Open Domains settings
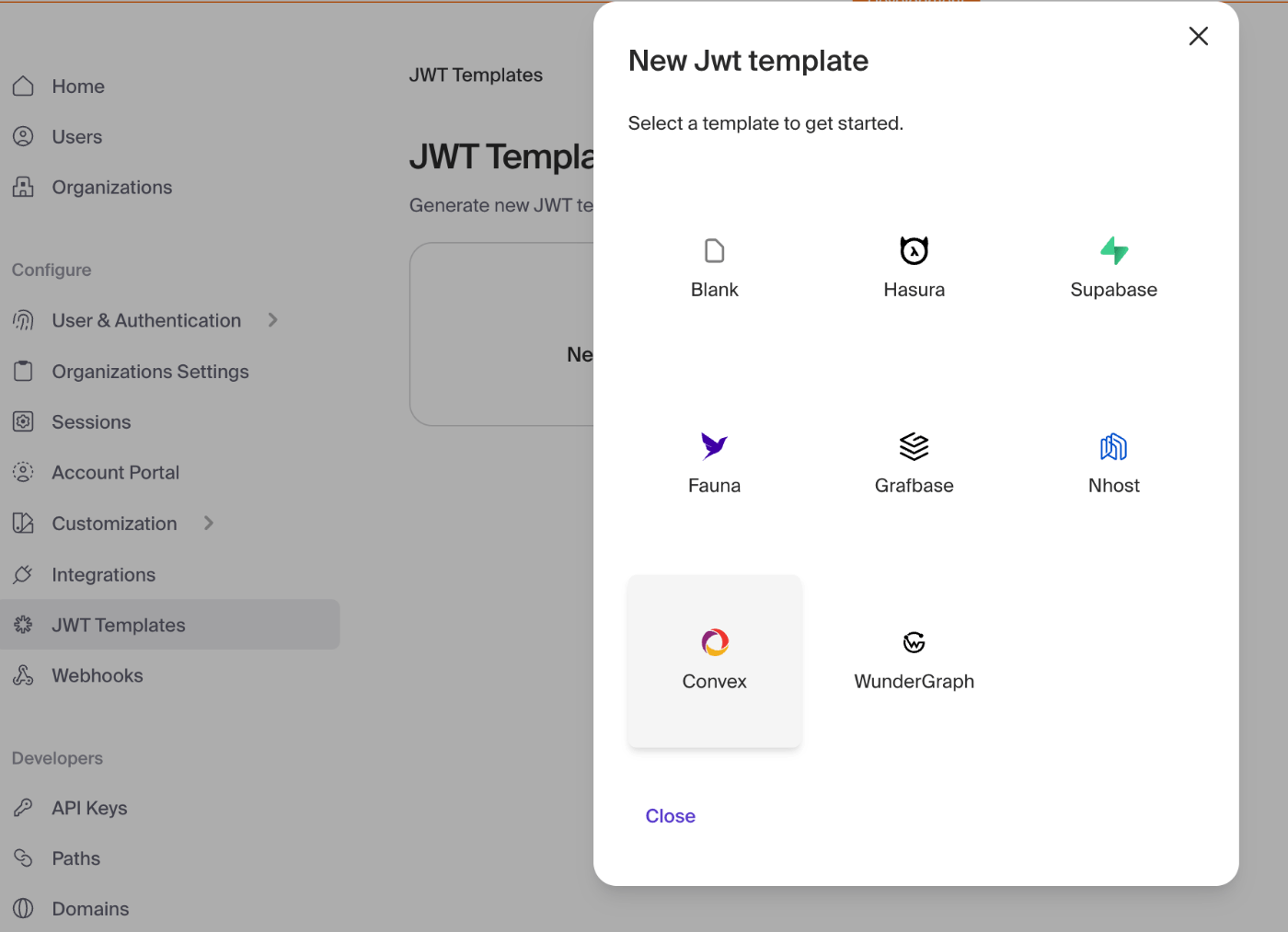This screenshot has width=1288, height=932. click(91, 909)
